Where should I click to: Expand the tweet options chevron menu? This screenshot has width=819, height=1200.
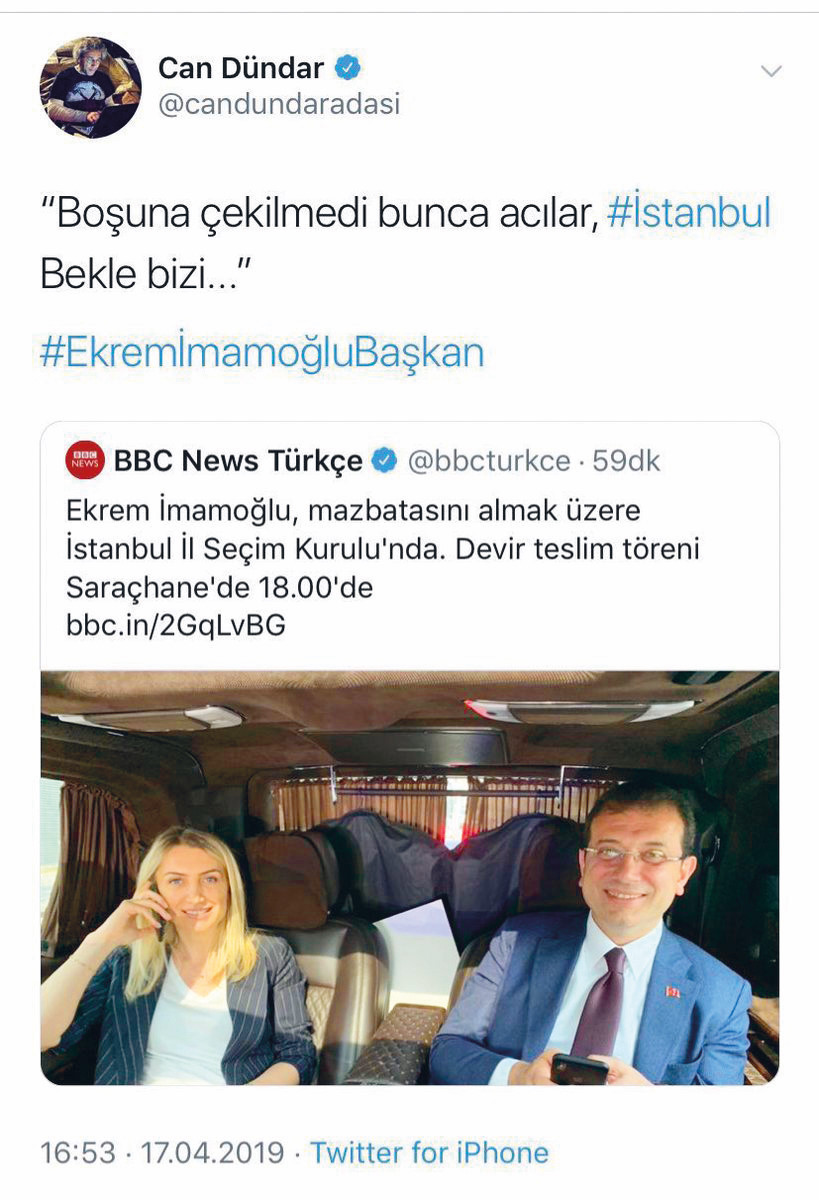770,71
